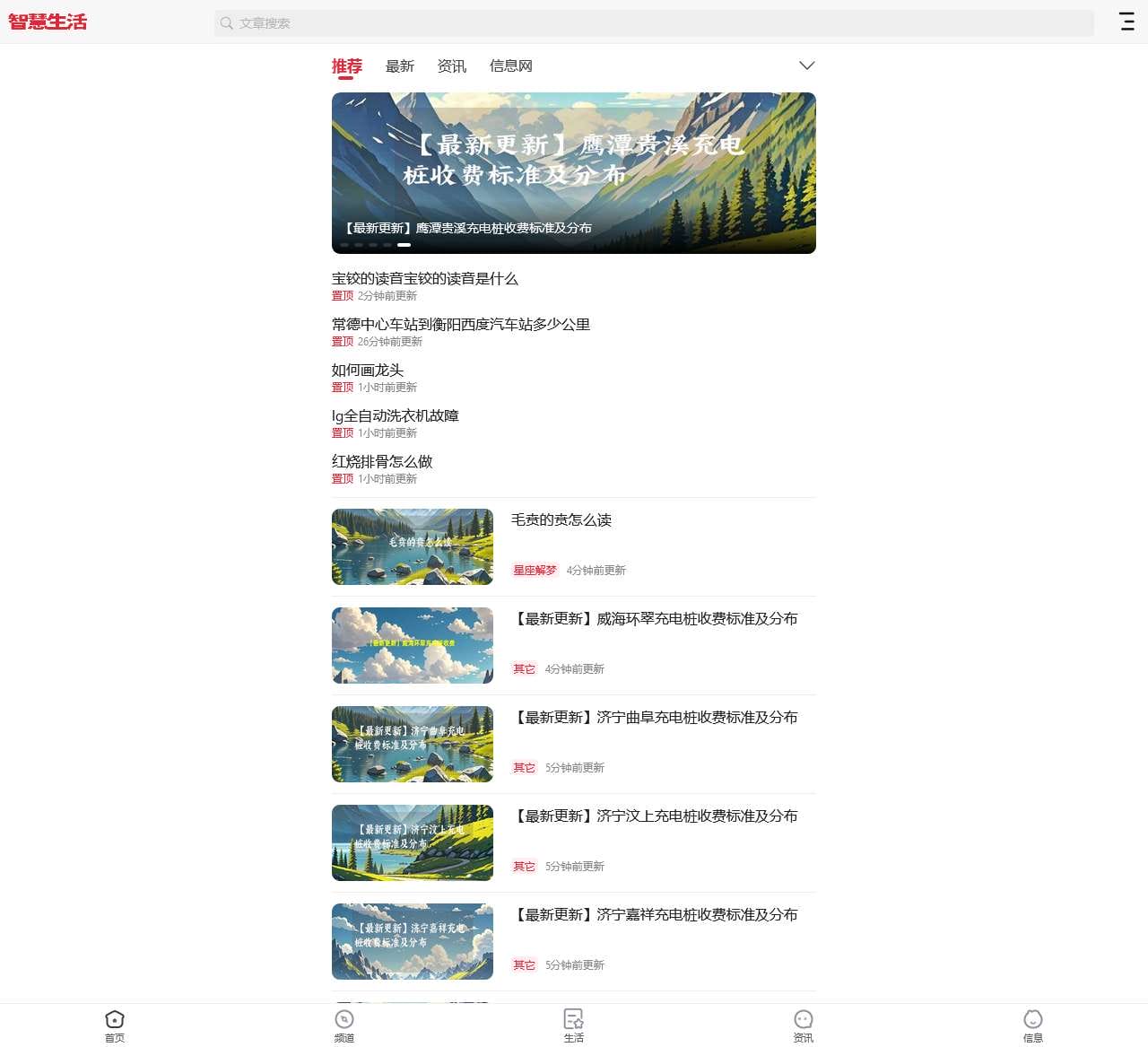Open article 毛贲的贲怎么读
The height and width of the screenshot is (1047, 1148).
(x=561, y=520)
